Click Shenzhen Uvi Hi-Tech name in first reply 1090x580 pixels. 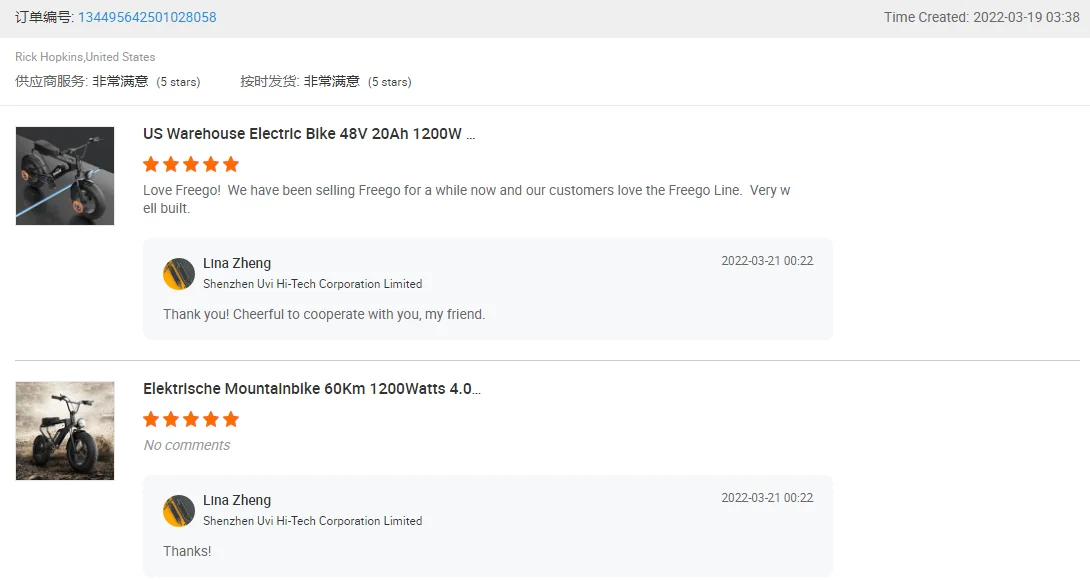312,284
